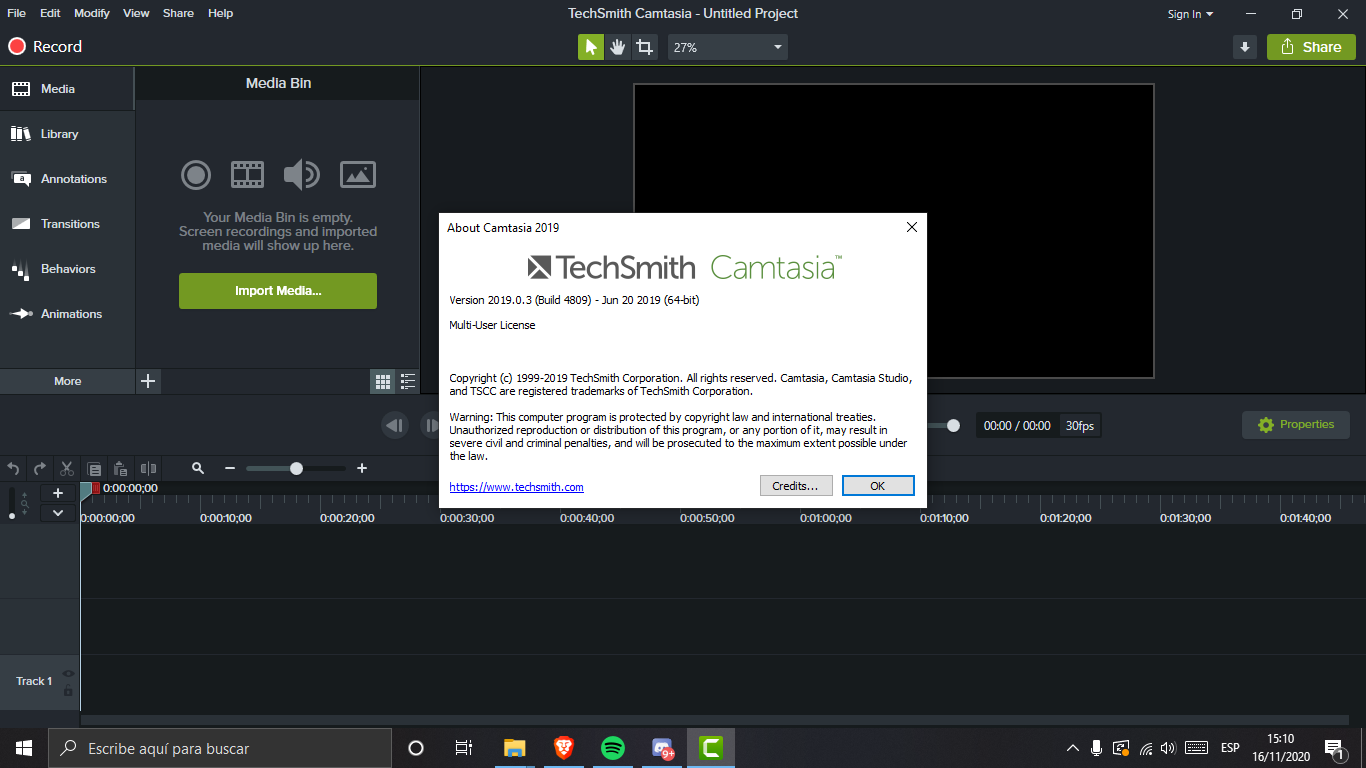Click the playhead scrubber knob
Screen dimensions: 1366x768
click(953, 425)
